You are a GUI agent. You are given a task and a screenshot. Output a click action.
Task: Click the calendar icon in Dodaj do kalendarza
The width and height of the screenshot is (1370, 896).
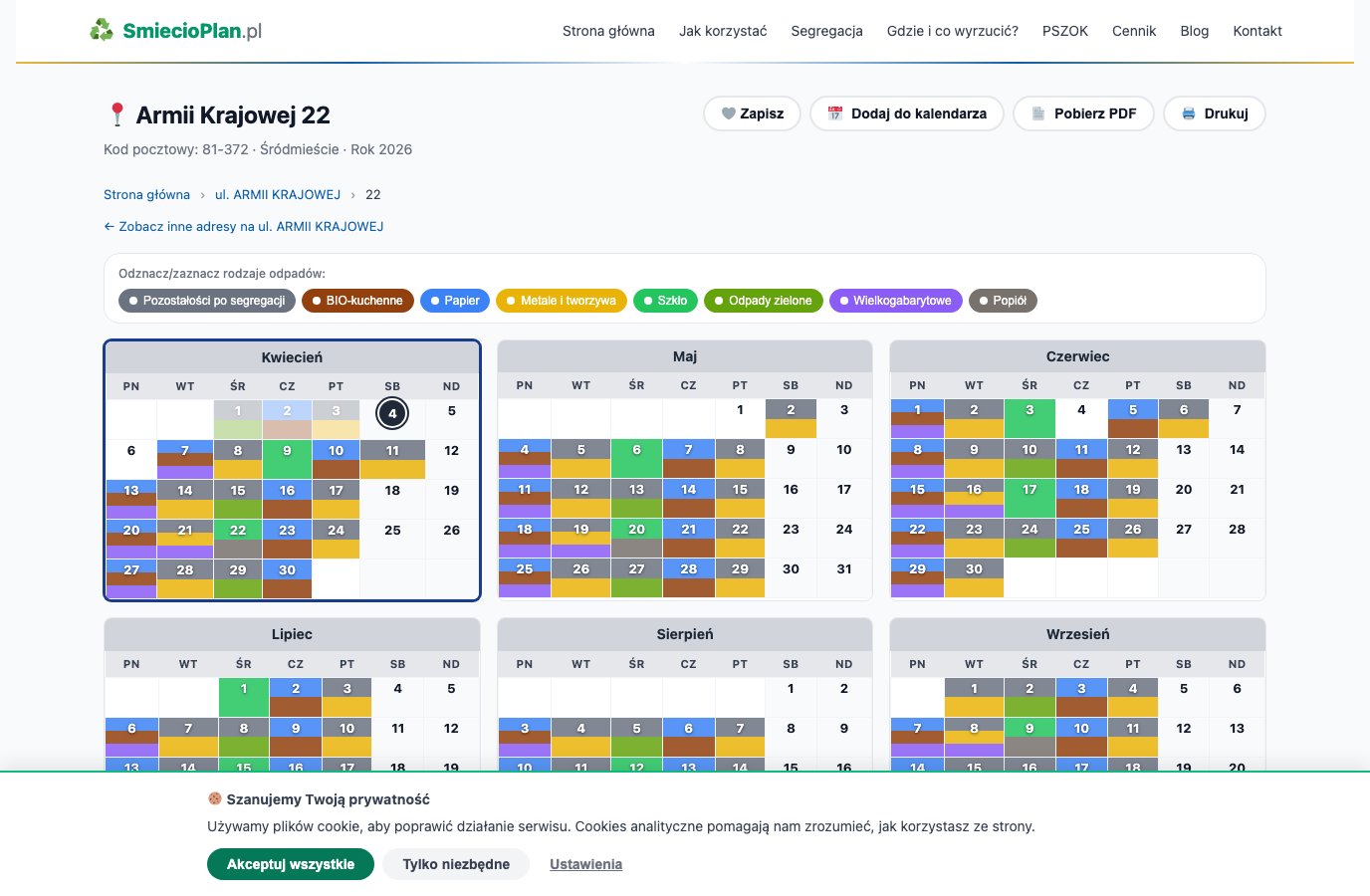tap(835, 113)
